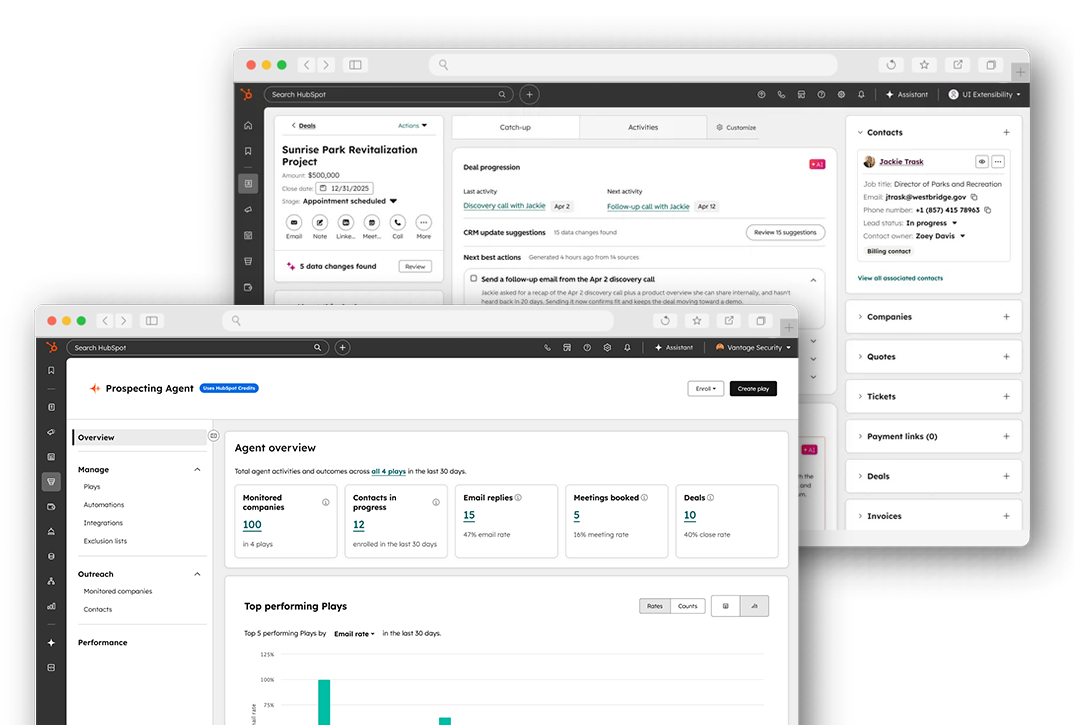Open Plays under Manage
Image resolution: width=1074 pixels, height=725 pixels.
92,487
